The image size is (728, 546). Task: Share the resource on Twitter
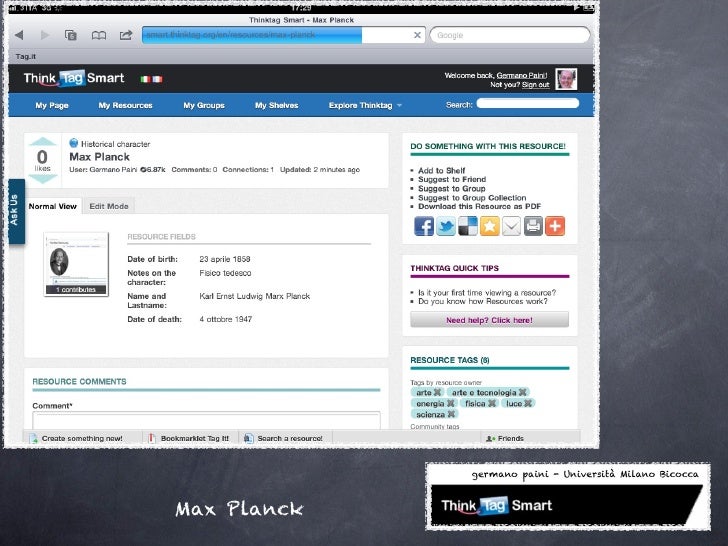click(x=446, y=227)
